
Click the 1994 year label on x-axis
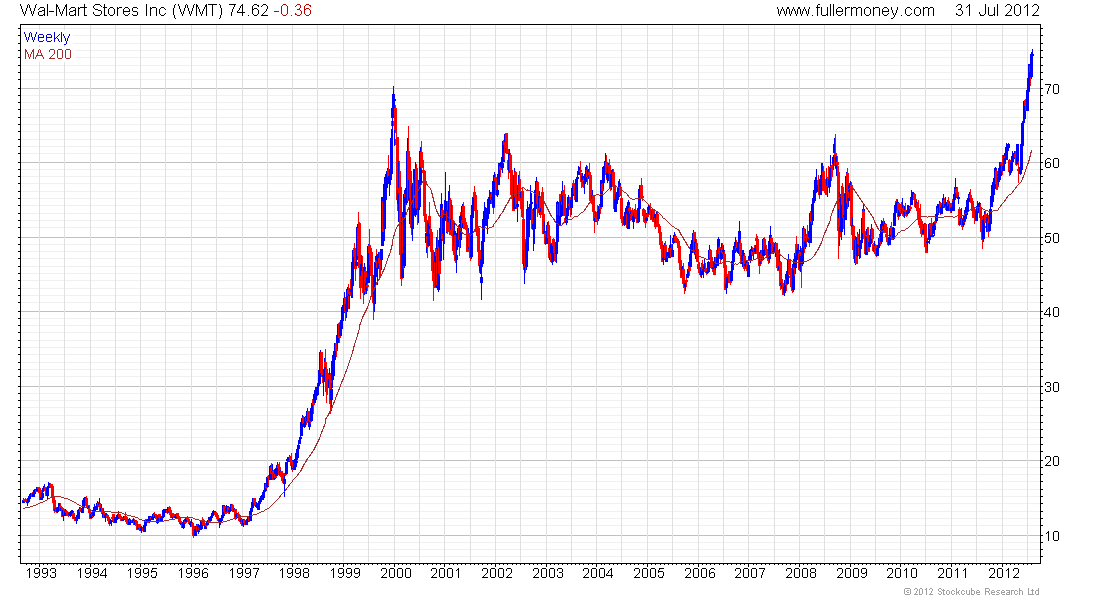92,573
